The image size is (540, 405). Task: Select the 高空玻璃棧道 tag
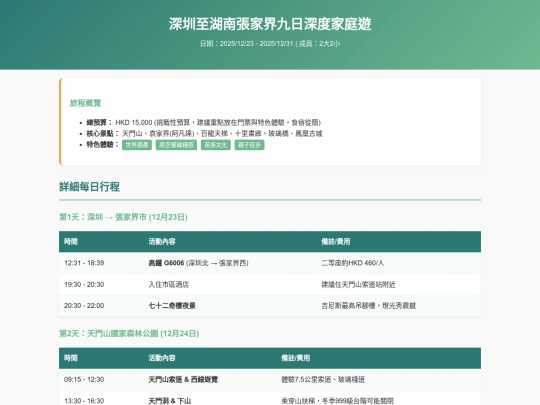point(176,145)
